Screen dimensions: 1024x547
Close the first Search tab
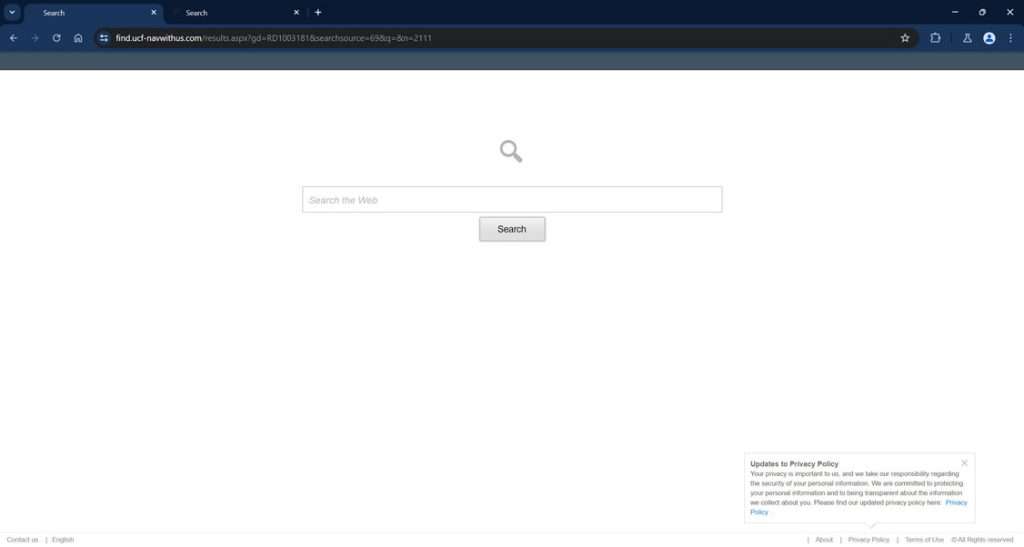154,12
